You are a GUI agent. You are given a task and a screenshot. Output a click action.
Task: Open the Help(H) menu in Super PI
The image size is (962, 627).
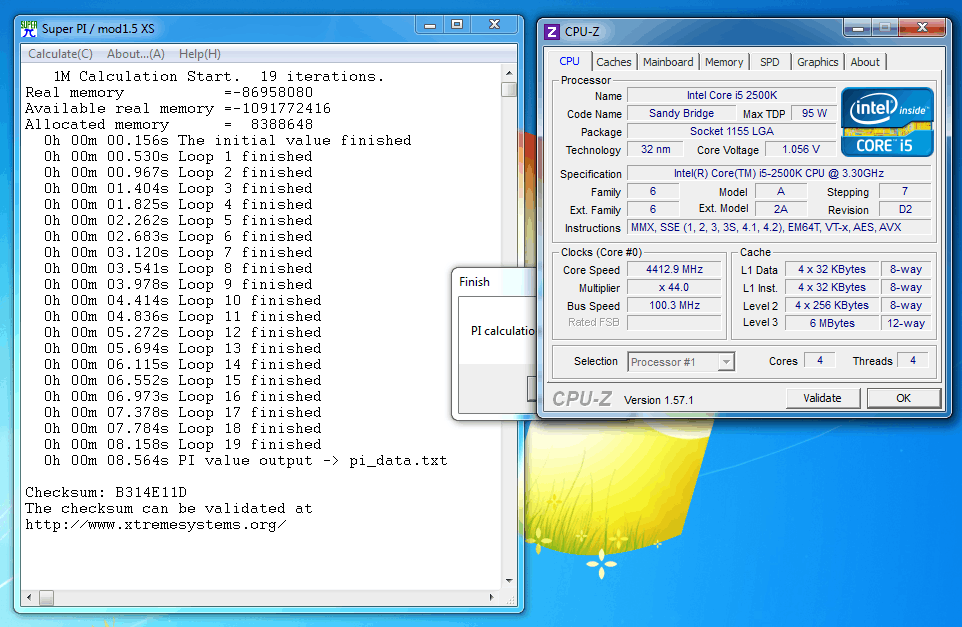coord(199,54)
